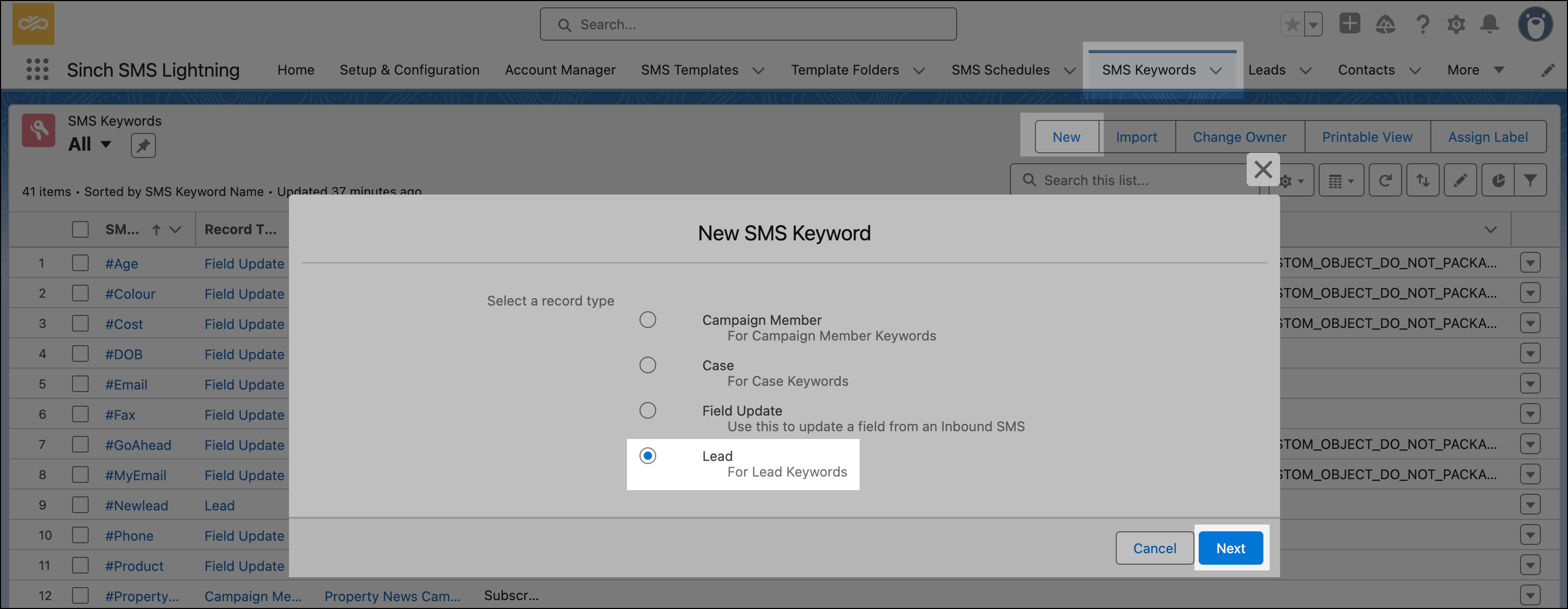
Task: Check the #Newlead row checkbox
Action: (x=80, y=505)
